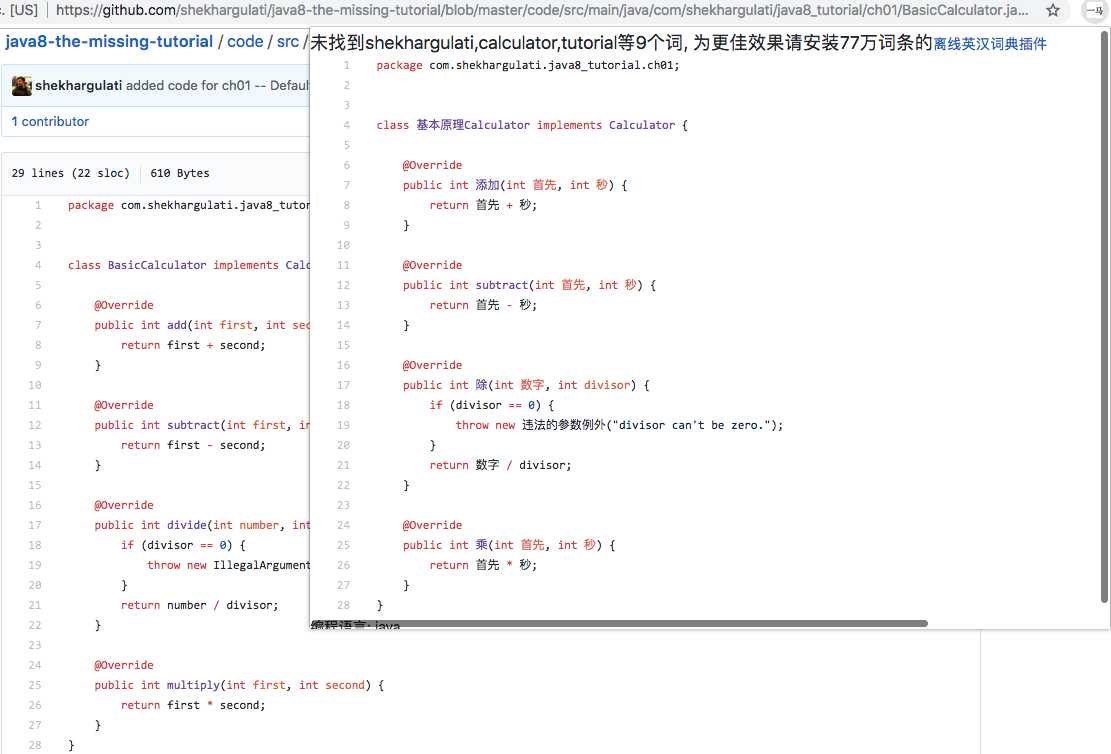The height and width of the screenshot is (754, 1111).
Task: Click 'return 首先 - 秒;' in popup
Action: point(483,305)
